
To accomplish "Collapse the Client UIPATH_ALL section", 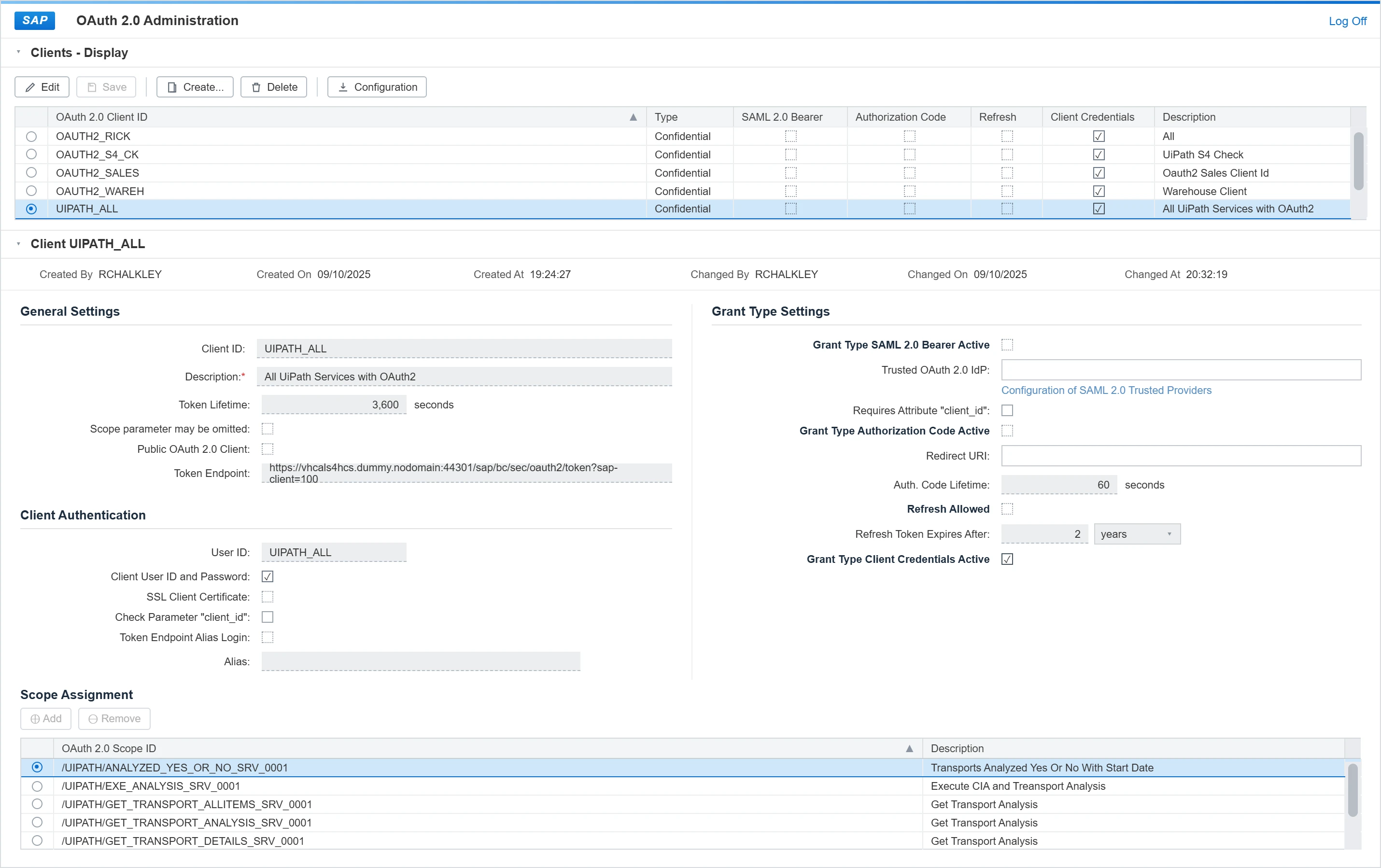I will coord(18,244).
